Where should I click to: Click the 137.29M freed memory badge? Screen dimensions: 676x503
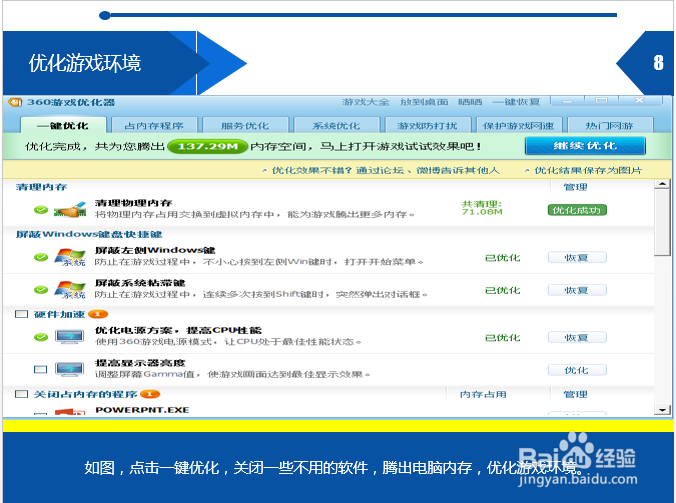207,146
